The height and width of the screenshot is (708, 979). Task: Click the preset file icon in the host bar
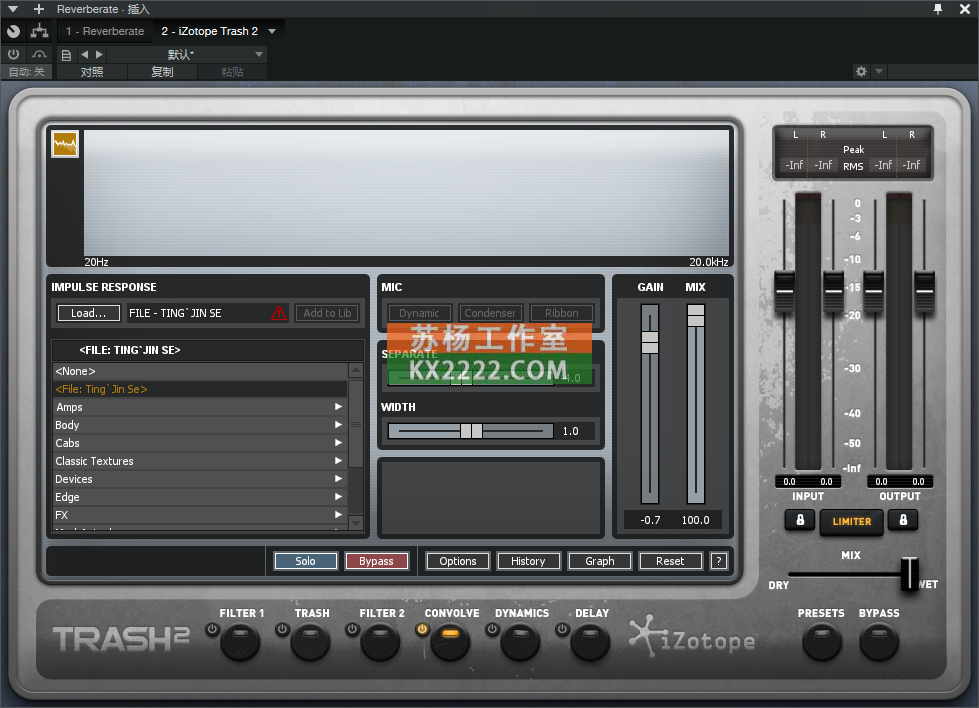[66, 55]
